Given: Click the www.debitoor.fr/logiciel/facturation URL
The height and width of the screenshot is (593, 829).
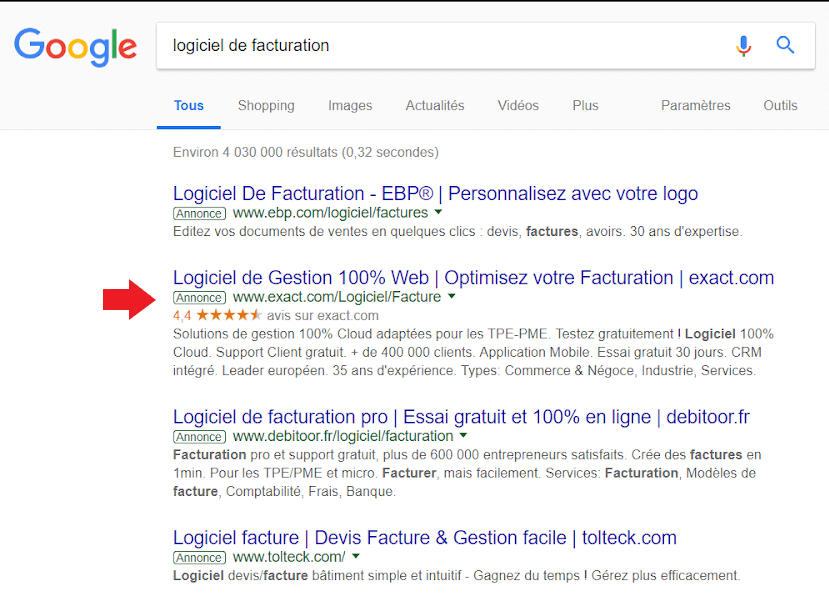Looking at the screenshot, I should point(343,437).
